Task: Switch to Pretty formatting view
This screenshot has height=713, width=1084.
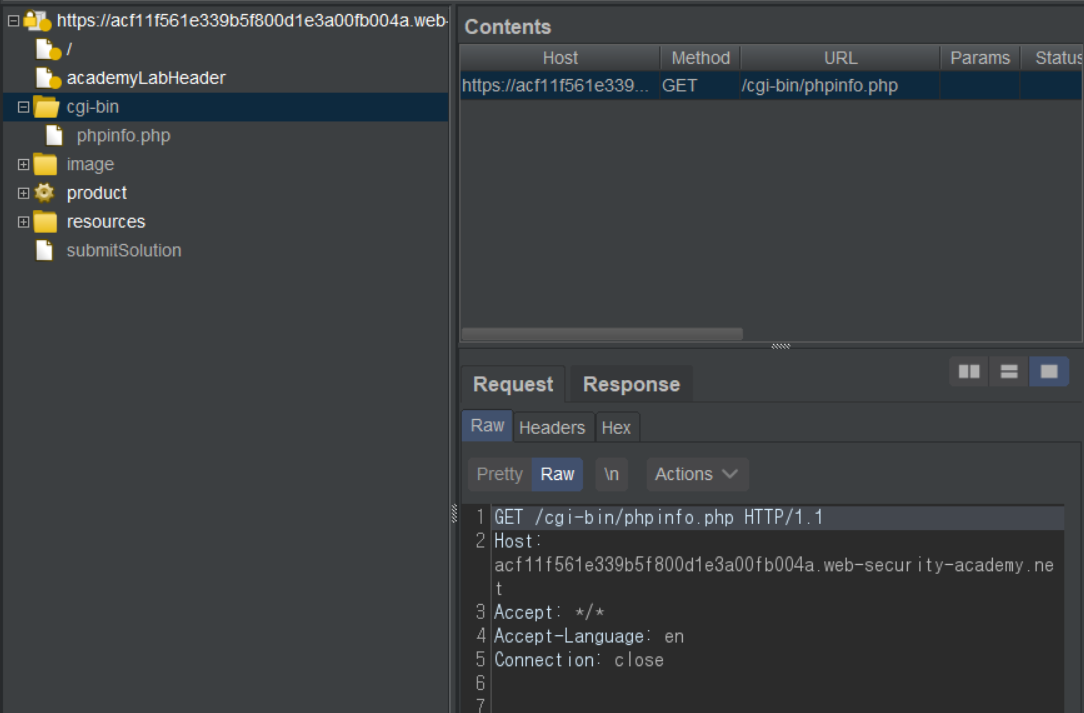Action: (x=499, y=474)
